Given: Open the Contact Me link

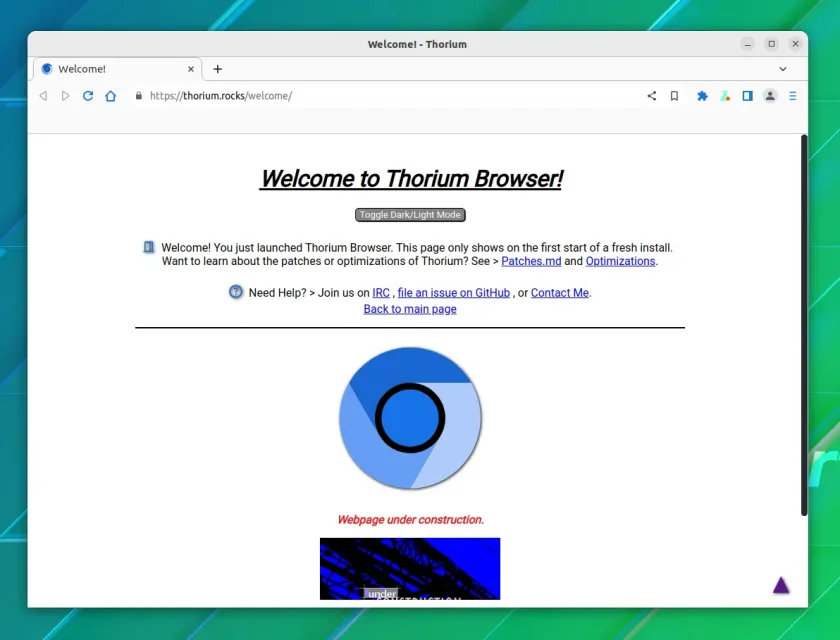Looking at the screenshot, I should [x=559, y=293].
